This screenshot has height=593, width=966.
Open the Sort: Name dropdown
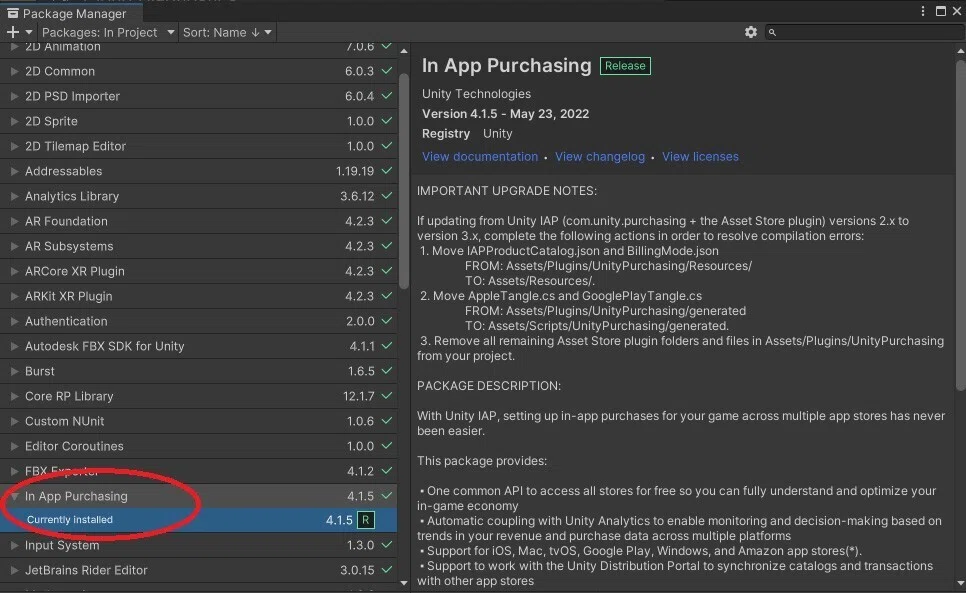(x=227, y=32)
